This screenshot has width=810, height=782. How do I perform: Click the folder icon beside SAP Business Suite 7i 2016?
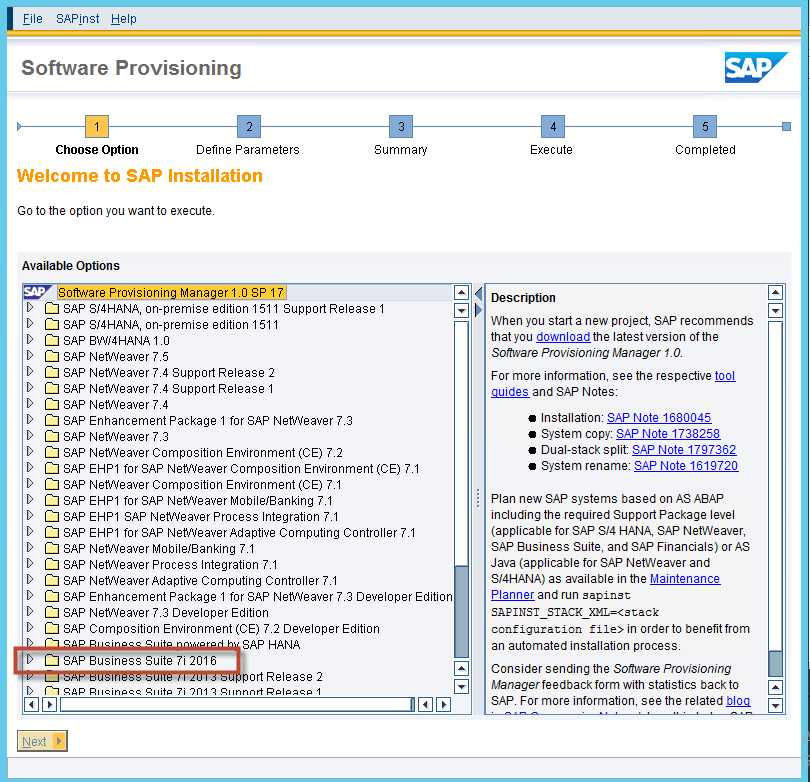[x=51, y=661]
